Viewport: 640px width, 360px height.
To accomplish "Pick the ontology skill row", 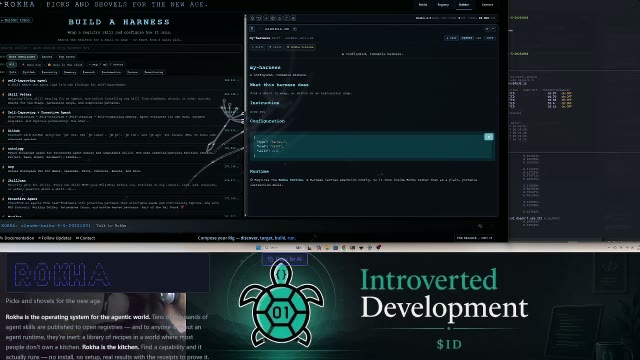I will pyautogui.click(x=120, y=153).
